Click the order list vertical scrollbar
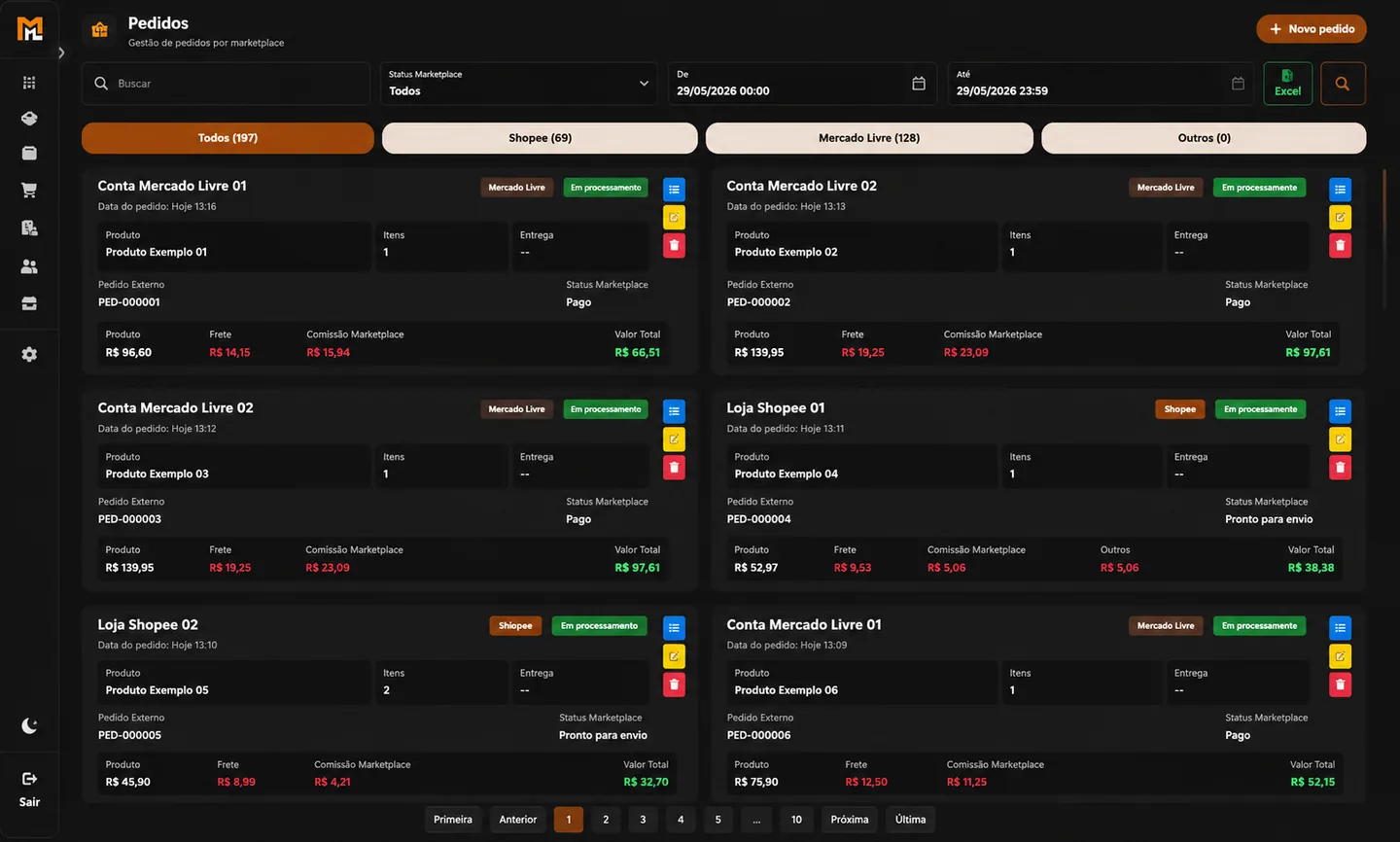Screen dimensions: 1400x842 tap(1384, 238)
